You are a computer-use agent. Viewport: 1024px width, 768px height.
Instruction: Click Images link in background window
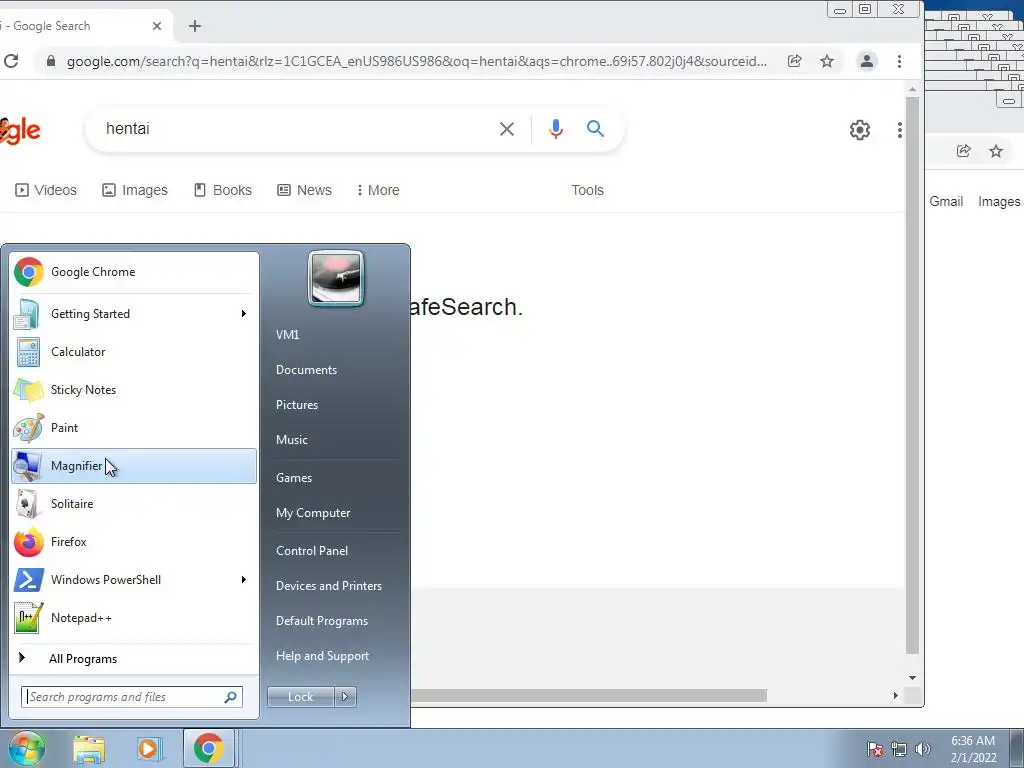[x=999, y=202]
